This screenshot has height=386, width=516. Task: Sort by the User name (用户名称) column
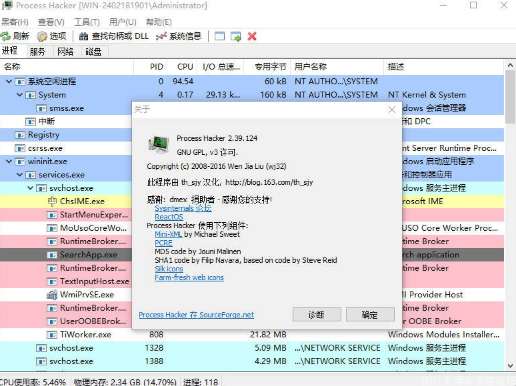click(x=337, y=67)
